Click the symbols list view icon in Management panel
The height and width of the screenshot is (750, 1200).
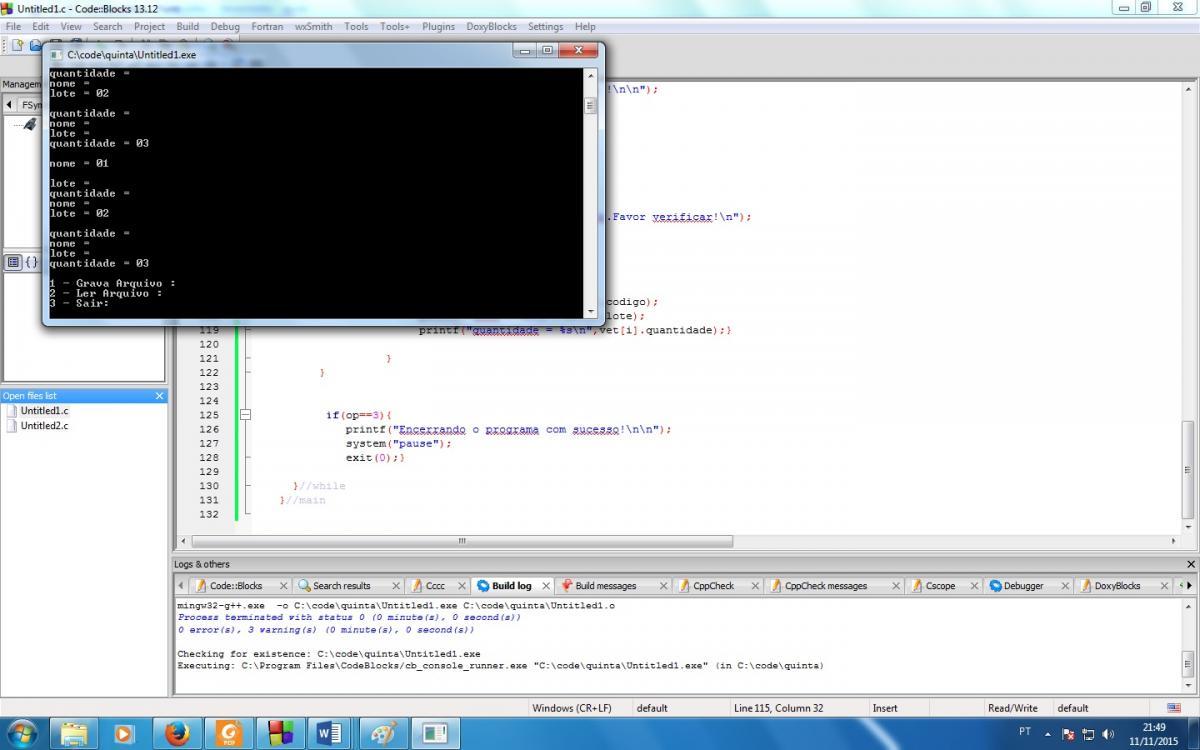click(x=13, y=262)
